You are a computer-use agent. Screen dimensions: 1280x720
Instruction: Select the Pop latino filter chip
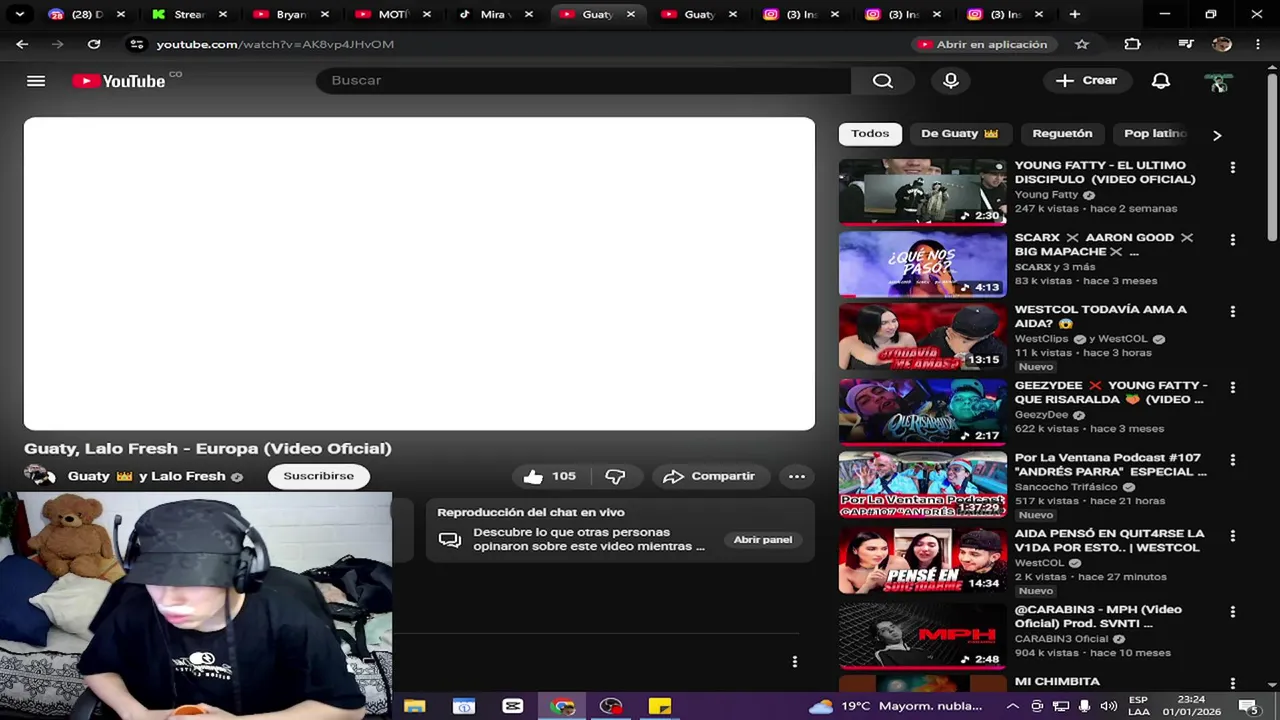click(1155, 133)
